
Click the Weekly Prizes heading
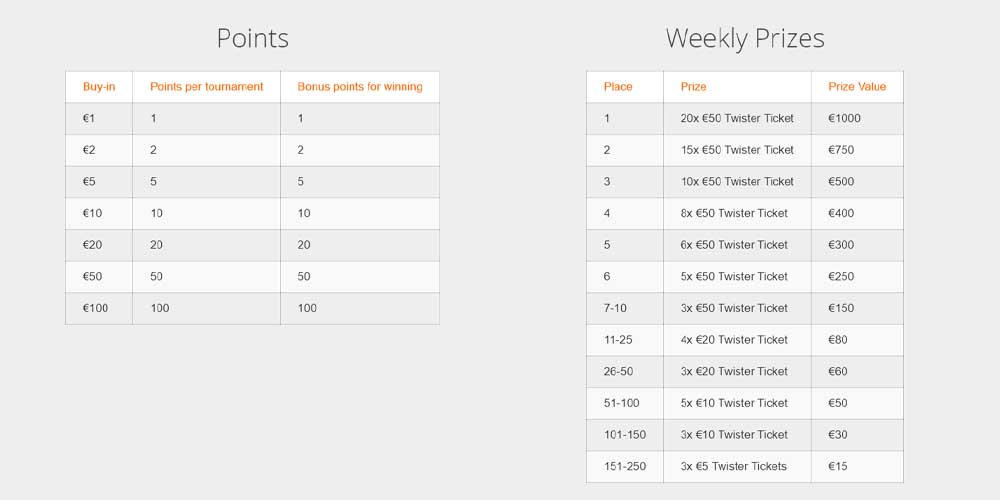745,39
